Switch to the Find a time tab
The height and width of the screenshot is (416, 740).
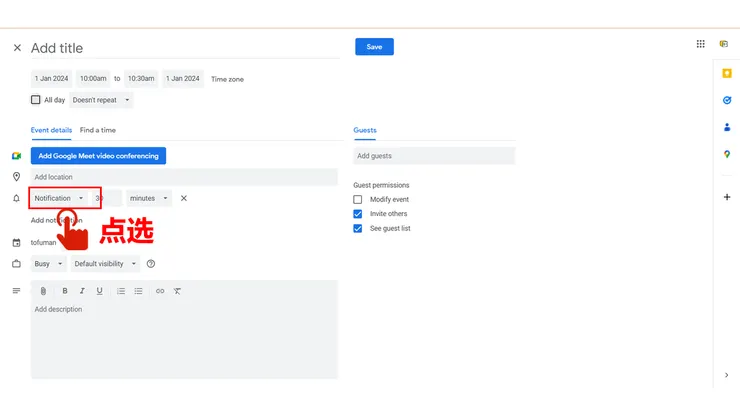(98, 130)
